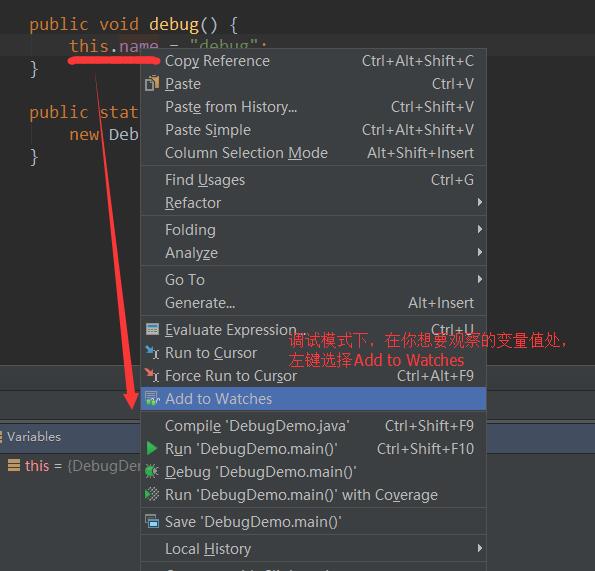595x571 pixels.
Task: Choose Generate... from the menu
Action: coord(313,303)
